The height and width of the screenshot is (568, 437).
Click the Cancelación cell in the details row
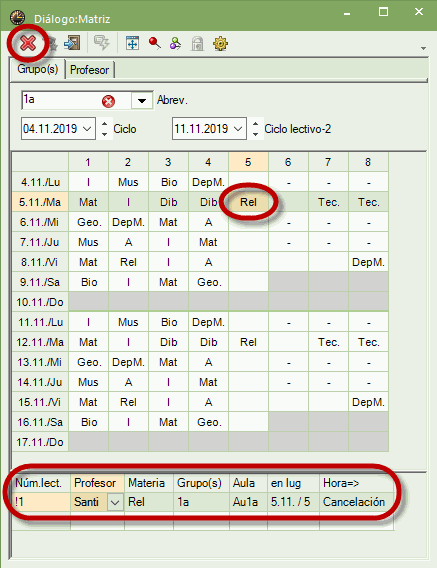(x=354, y=502)
